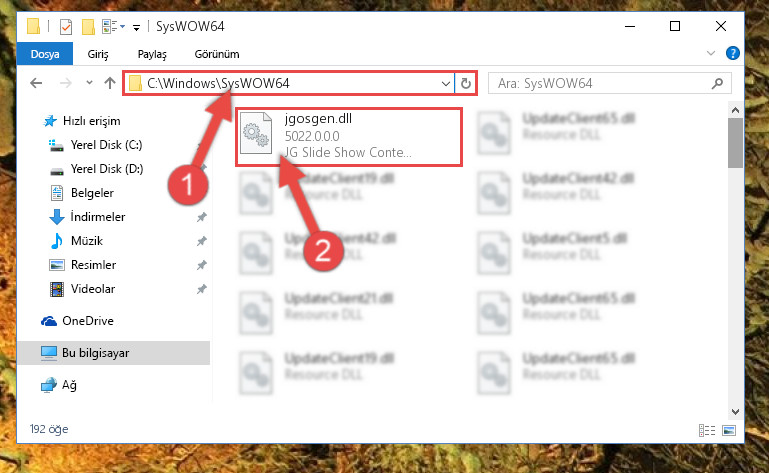Screen dimensions: 769x473
Task: Click the search magnifier icon
Action: (x=717, y=83)
